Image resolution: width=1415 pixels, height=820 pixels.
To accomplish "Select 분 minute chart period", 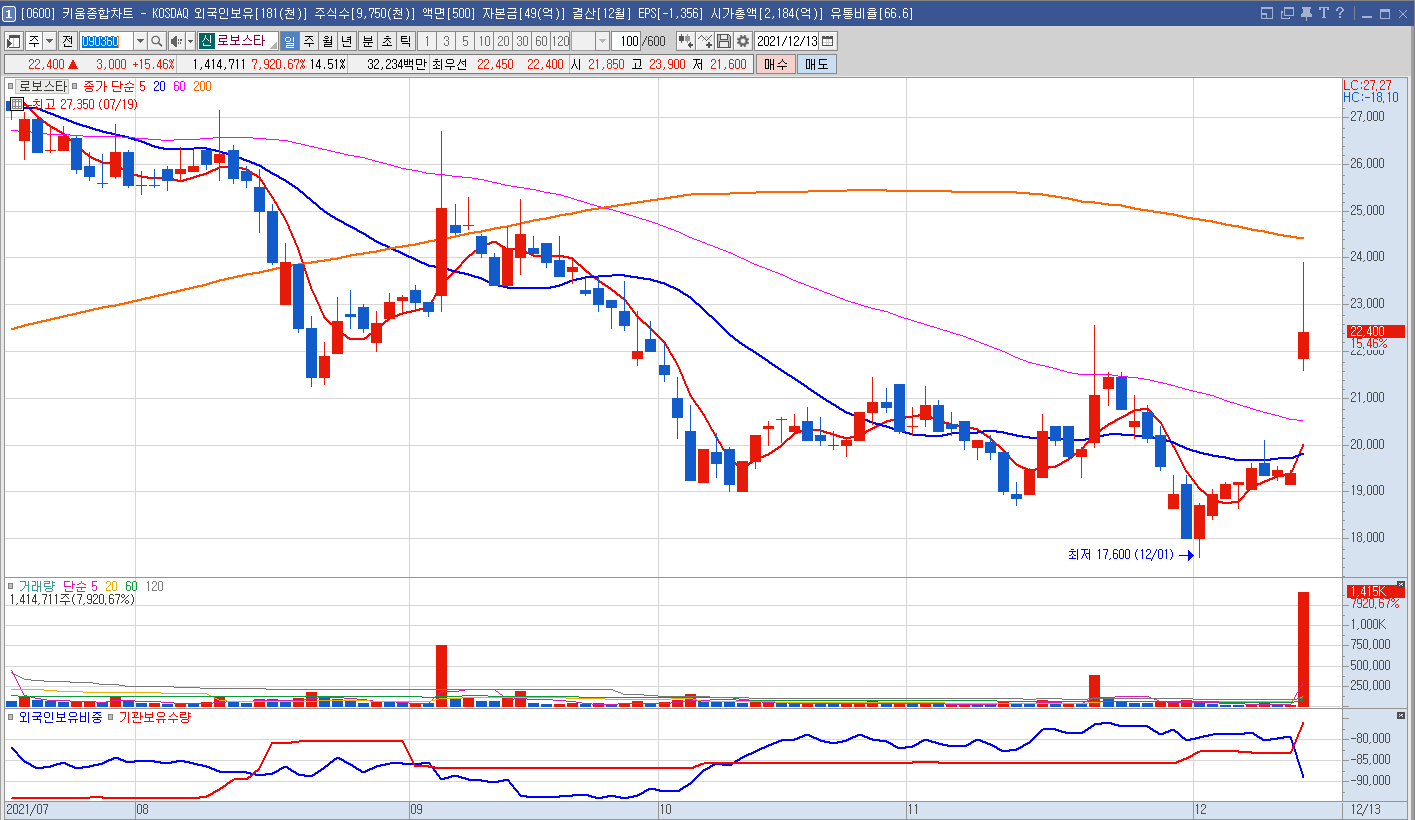I will (368, 41).
